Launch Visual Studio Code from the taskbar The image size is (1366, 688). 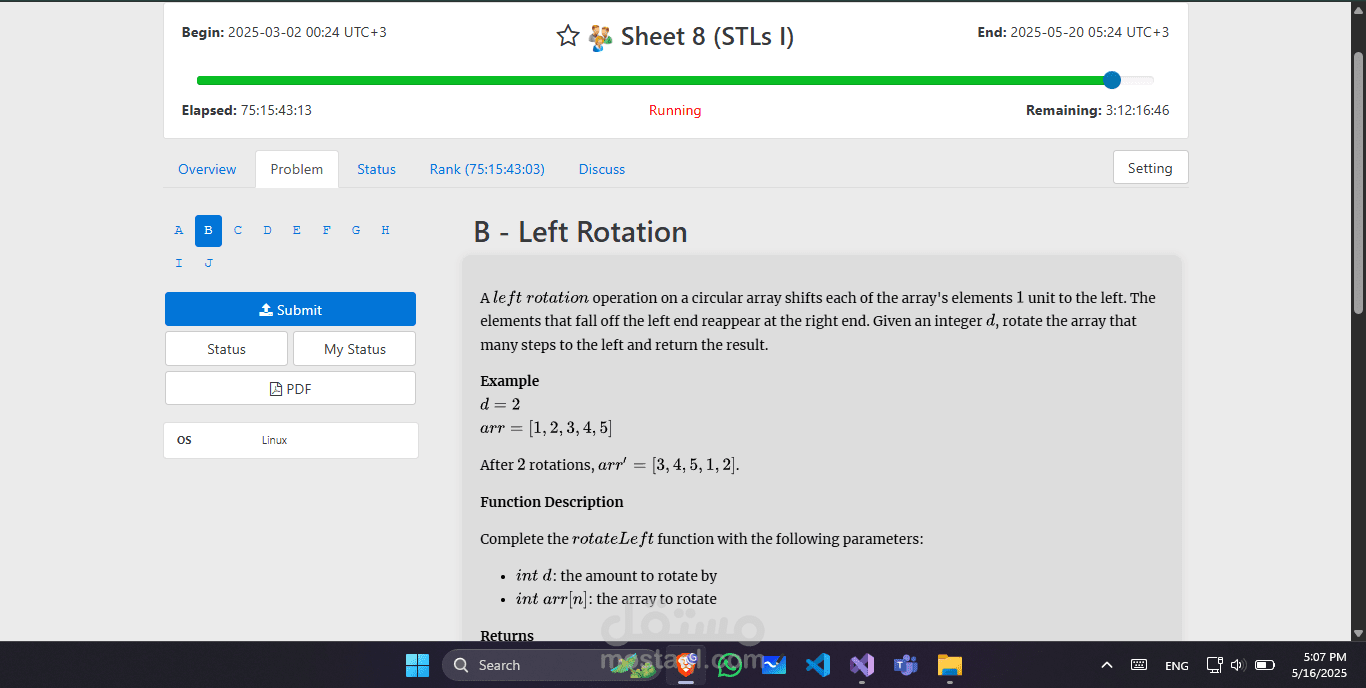tap(817, 664)
